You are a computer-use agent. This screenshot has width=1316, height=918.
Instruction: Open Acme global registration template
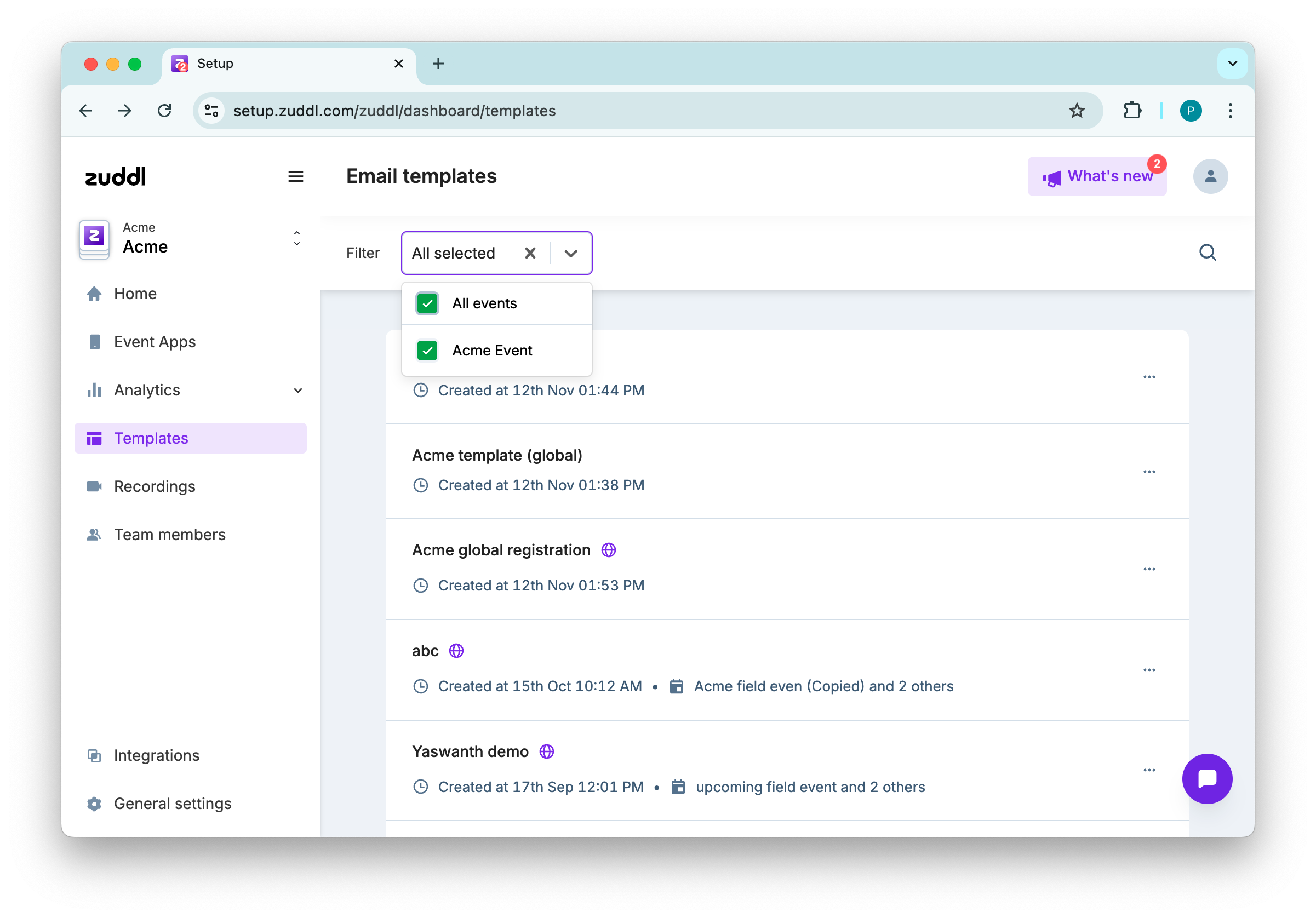[500, 550]
